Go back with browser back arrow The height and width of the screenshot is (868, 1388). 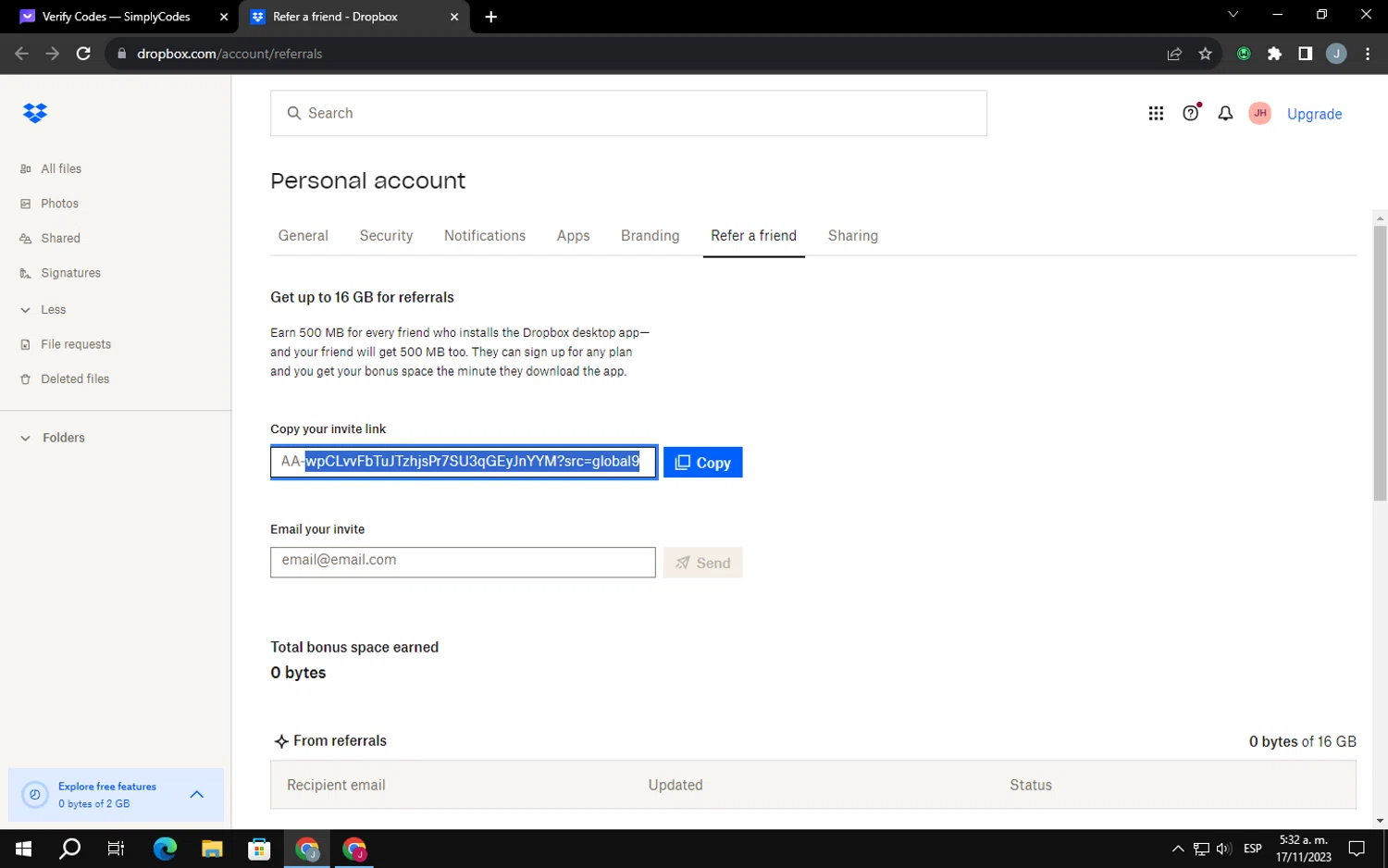coord(21,54)
